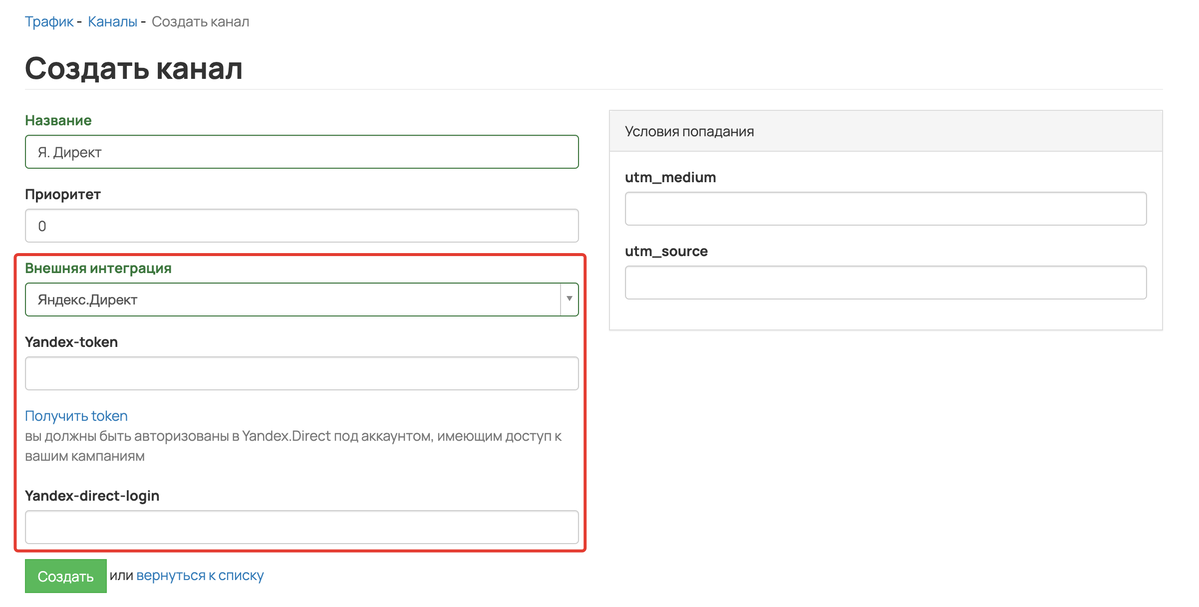Image resolution: width=1199 pixels, height=607 pixels.
Task: Click the Внешняя интеграция label
Action: click(98, 268)
